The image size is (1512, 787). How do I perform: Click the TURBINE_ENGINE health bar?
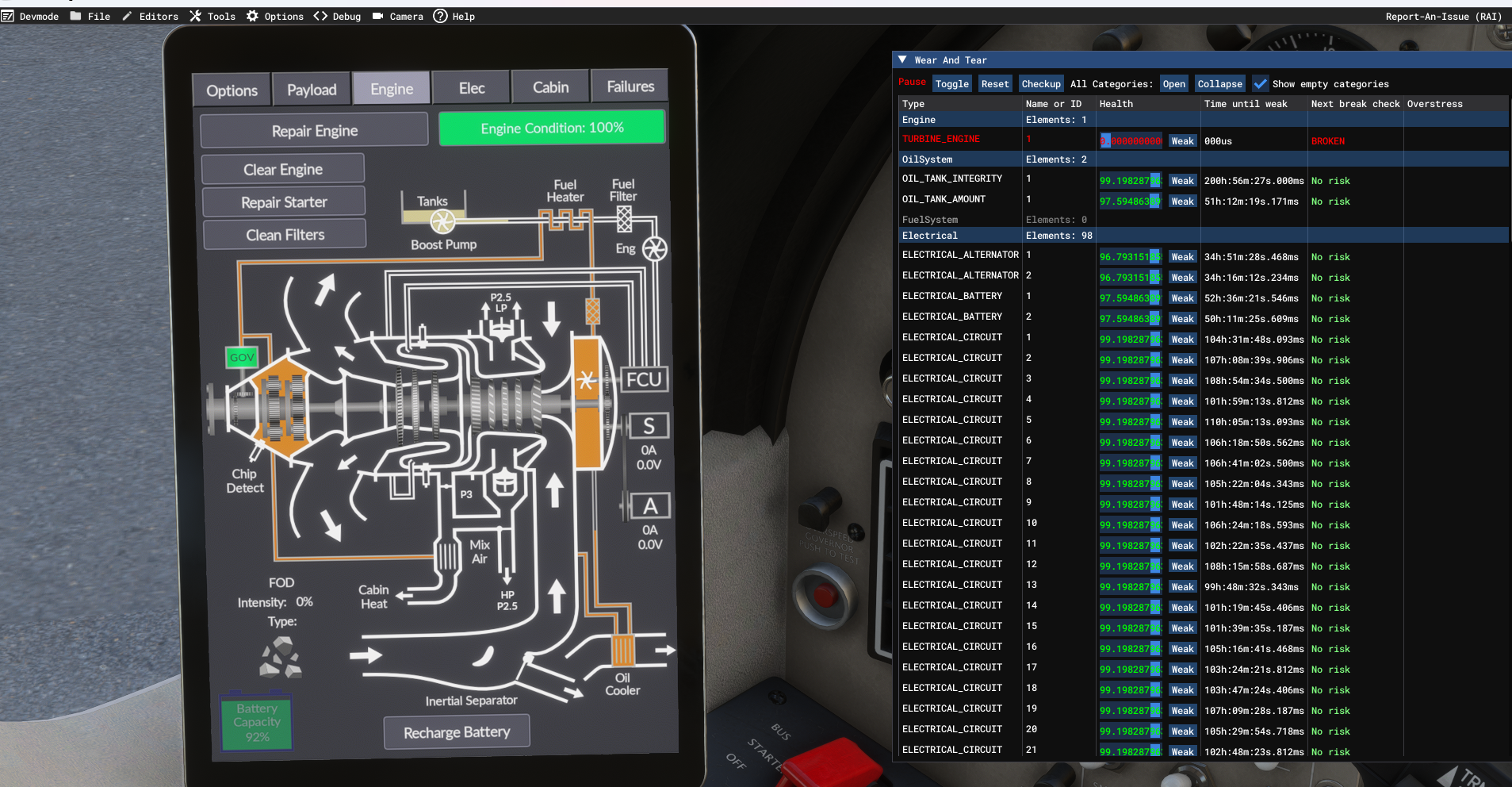(1131, 141)
